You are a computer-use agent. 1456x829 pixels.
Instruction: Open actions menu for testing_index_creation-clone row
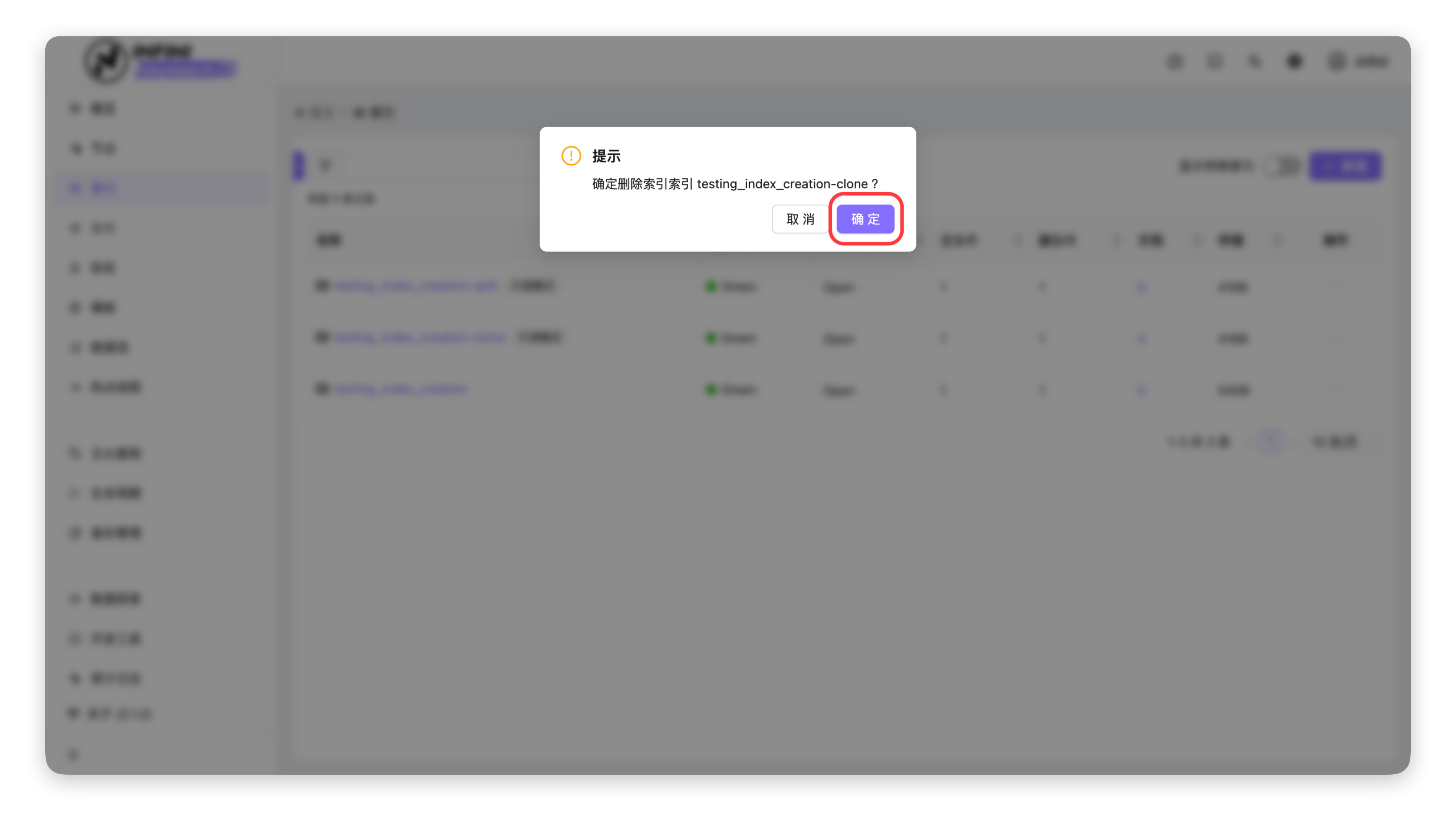[1335, 339]
